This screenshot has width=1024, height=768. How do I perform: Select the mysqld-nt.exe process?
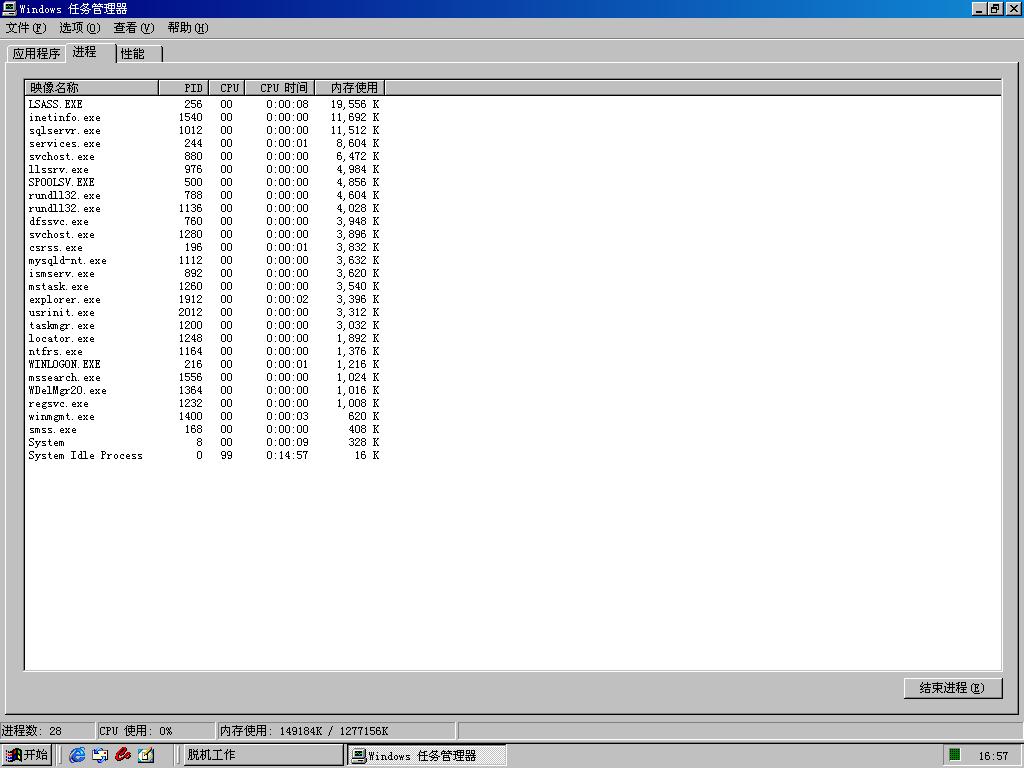(x=204, y=261)
